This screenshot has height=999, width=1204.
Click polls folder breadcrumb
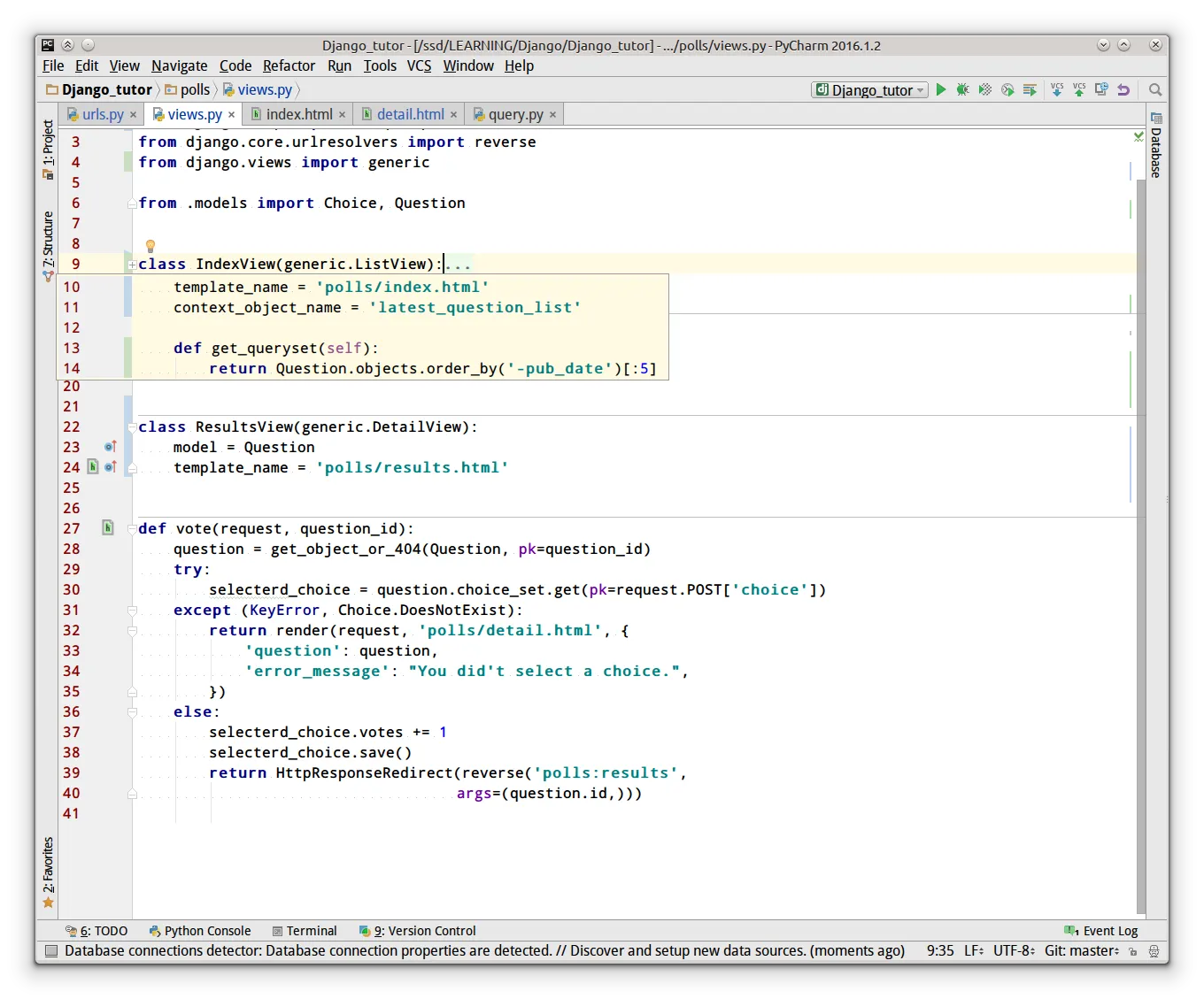(x=188, y=89)
